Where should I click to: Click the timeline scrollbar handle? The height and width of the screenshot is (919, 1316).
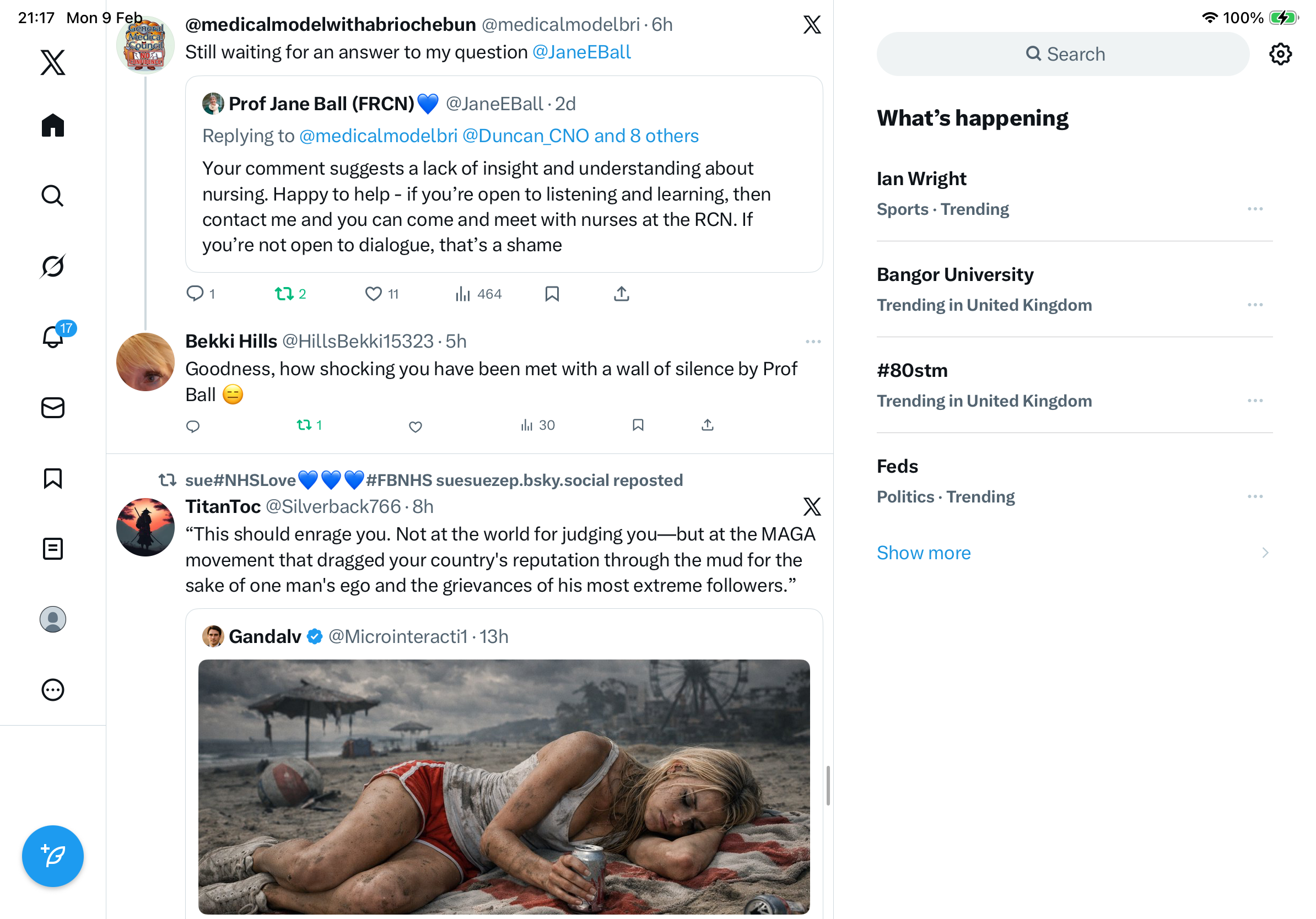(x=828, y=785)
